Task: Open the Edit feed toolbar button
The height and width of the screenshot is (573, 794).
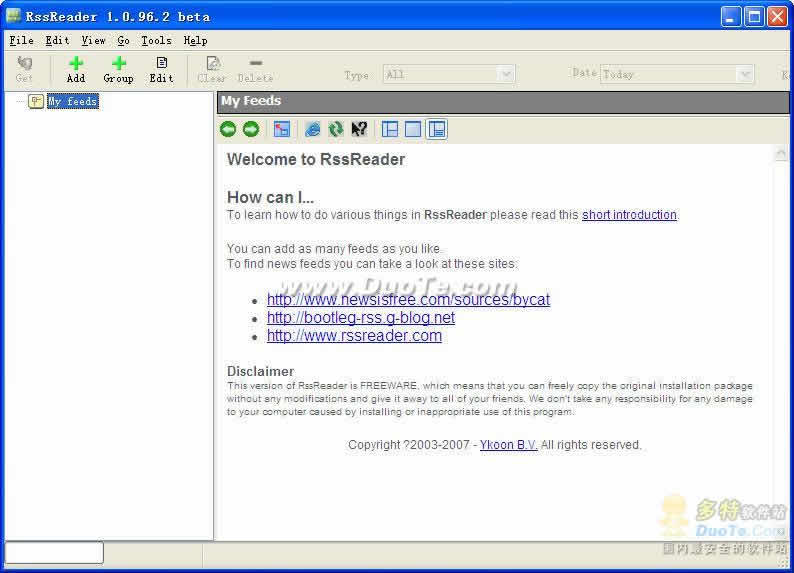Action: [162, 69]
